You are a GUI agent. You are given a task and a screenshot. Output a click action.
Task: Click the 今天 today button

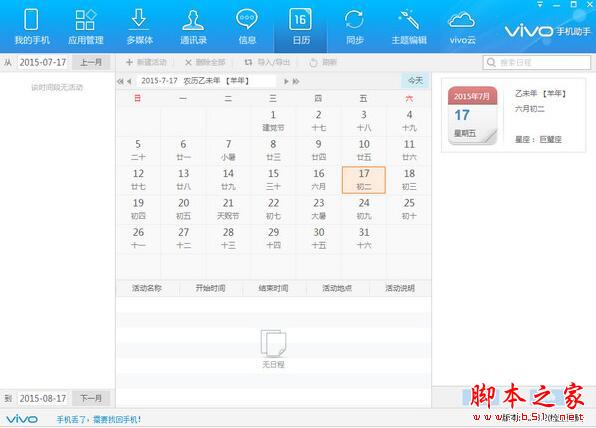point(415,81)
